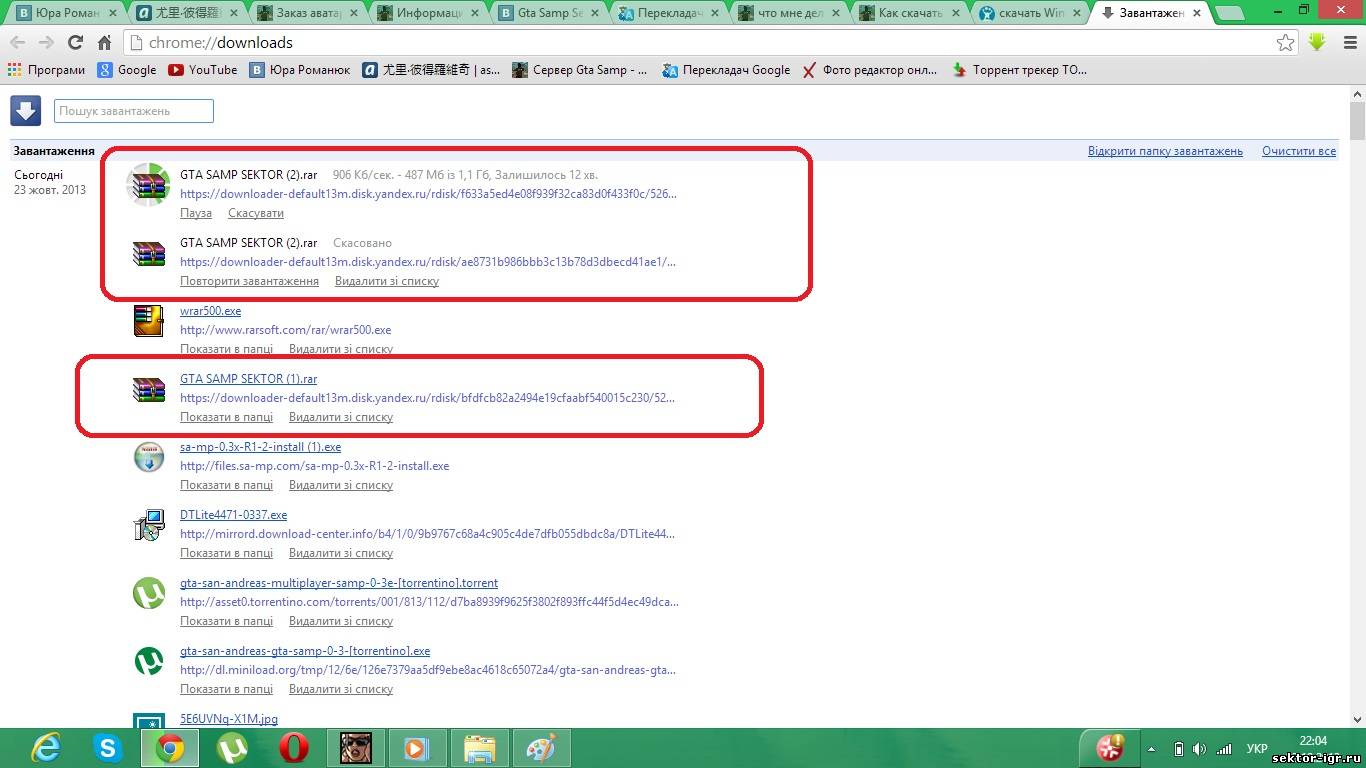Image resolution: width=1366 pixels, height=768 pixels.
Task: Open the GTA SAMP SEKTOR (1).rar file link
Action: tap(248, 379)
